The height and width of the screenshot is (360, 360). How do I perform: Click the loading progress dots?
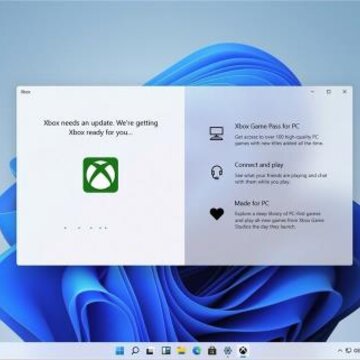tap(86, 228)
